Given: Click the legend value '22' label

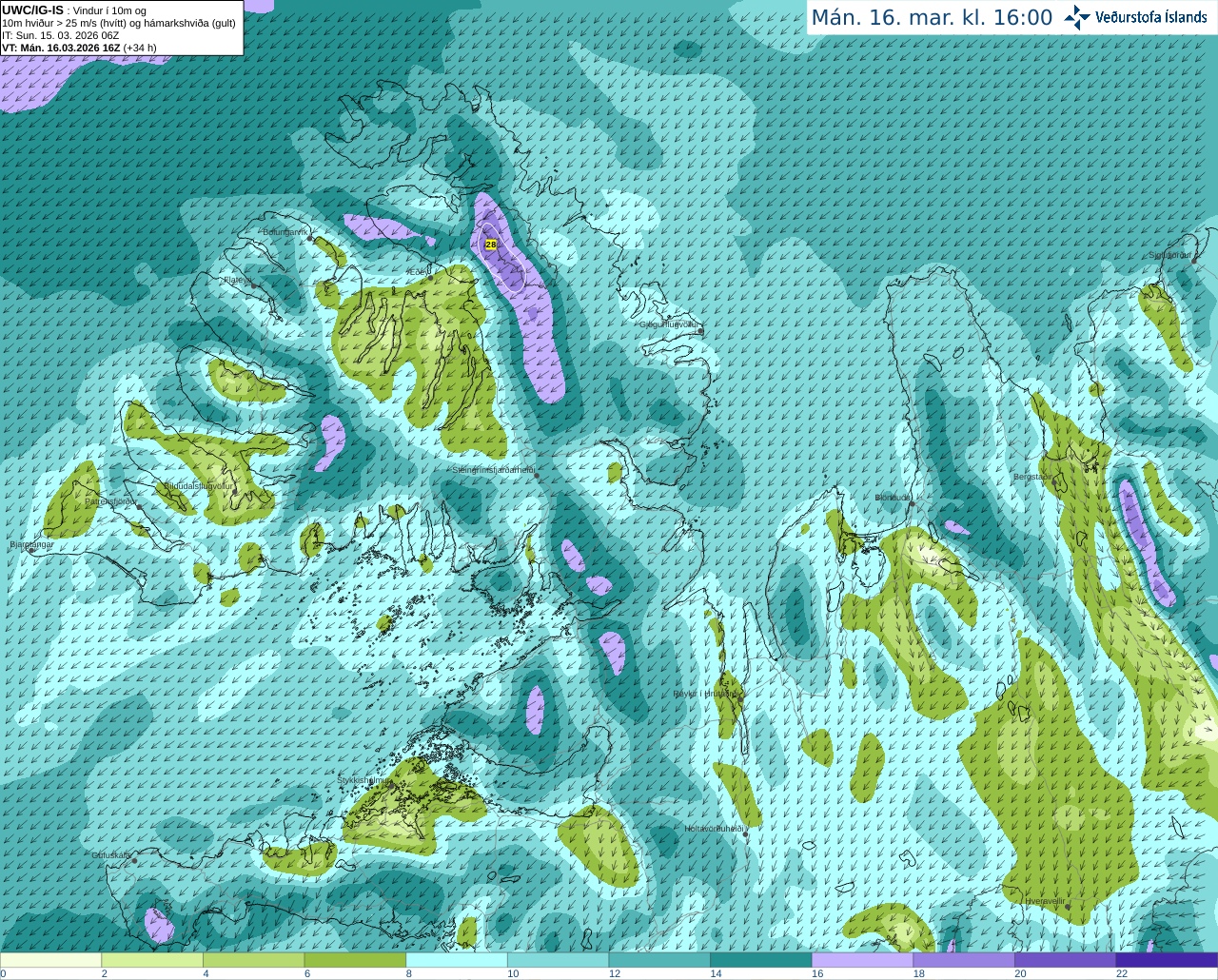Looking at the screenshot, I should click(1122, 973).
